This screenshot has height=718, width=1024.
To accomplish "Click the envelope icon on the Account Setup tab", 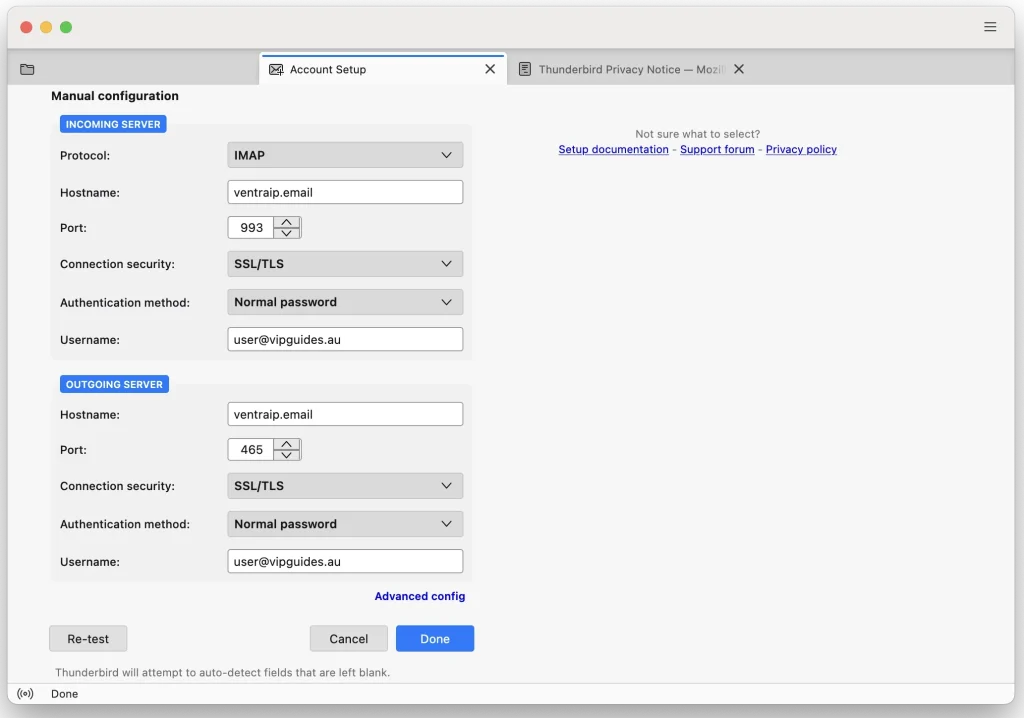I will click(276, 69).
